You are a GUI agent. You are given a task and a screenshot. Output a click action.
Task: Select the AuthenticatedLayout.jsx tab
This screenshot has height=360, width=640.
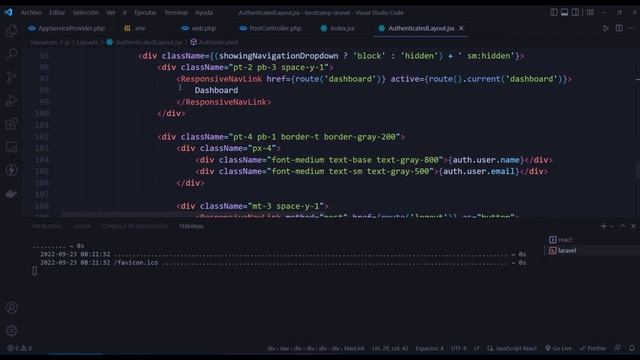[x=420, y=28]
